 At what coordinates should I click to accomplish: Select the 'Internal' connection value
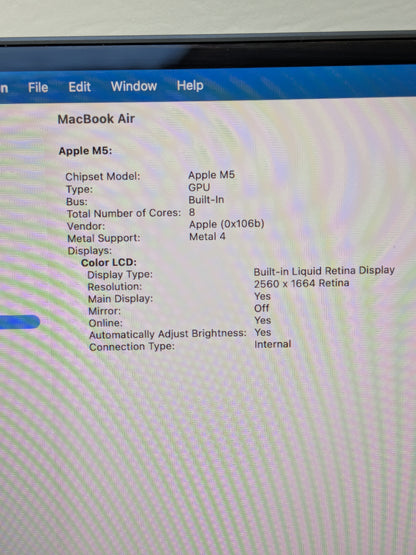click(273, 344)
